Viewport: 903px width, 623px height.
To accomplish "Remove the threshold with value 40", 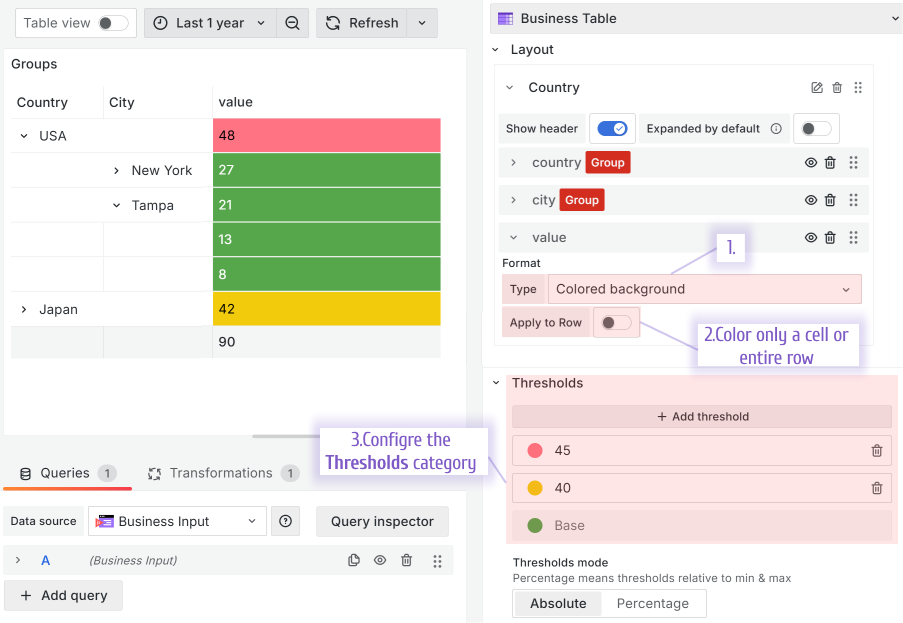I will [877, 488].
